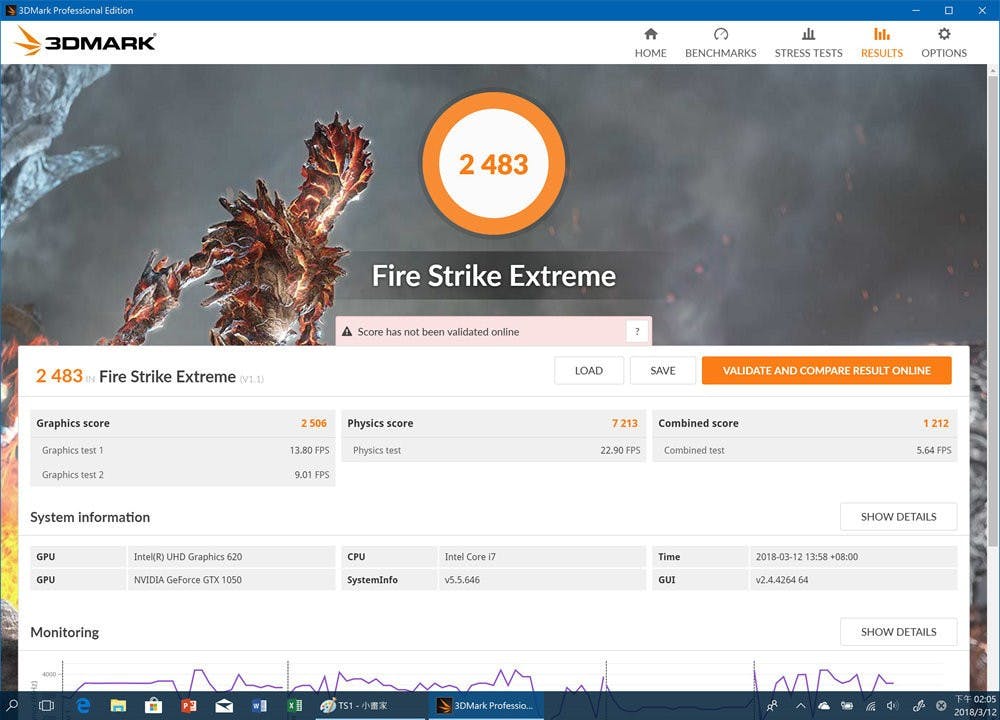Open the Mail app from the taskbar
The width and height of the screenshot is (1000, 720).
click(224, 705)
